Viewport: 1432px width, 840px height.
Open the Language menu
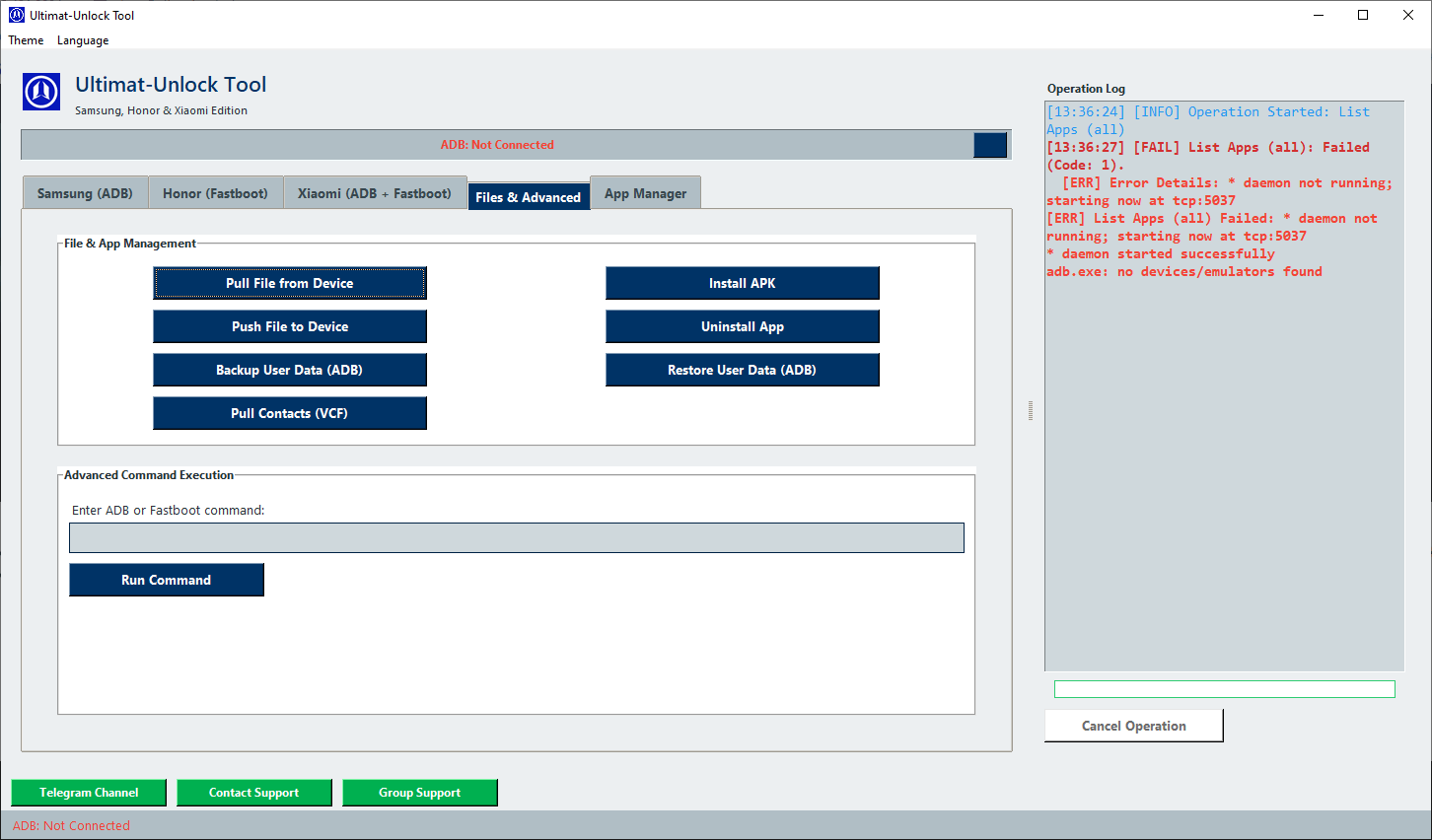82,40
